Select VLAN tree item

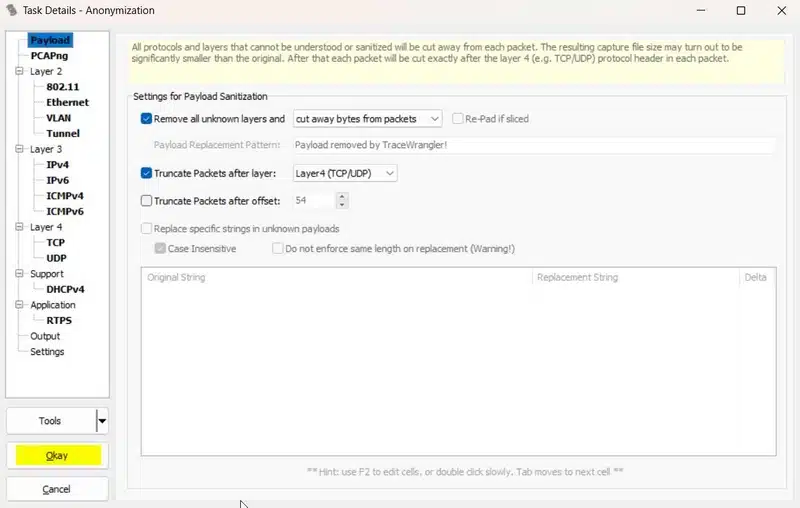59,118
